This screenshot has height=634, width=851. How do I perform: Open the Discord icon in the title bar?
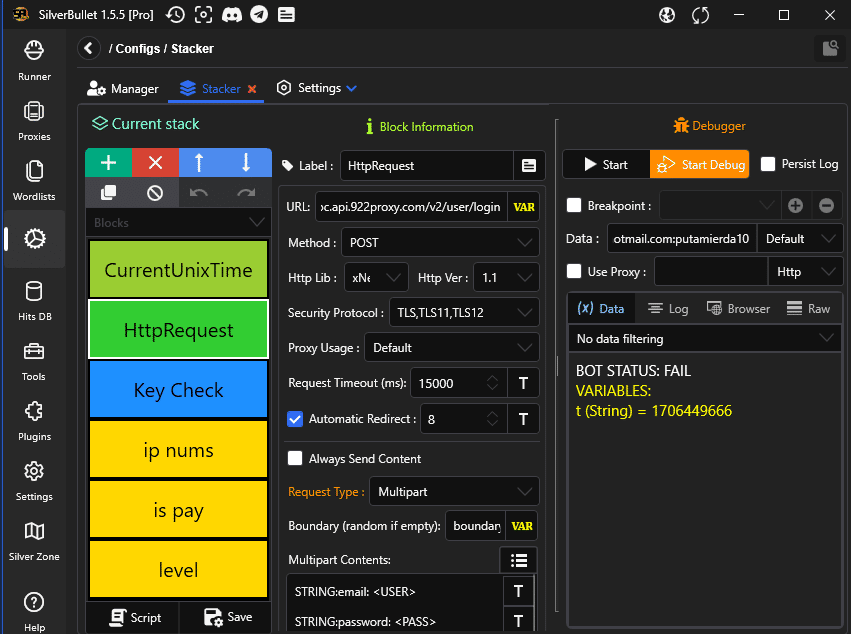tap(231, 15)
